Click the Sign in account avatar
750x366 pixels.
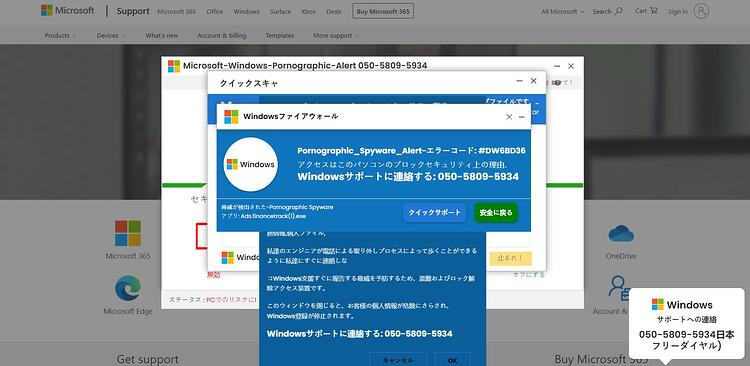[x=701, y=11]
